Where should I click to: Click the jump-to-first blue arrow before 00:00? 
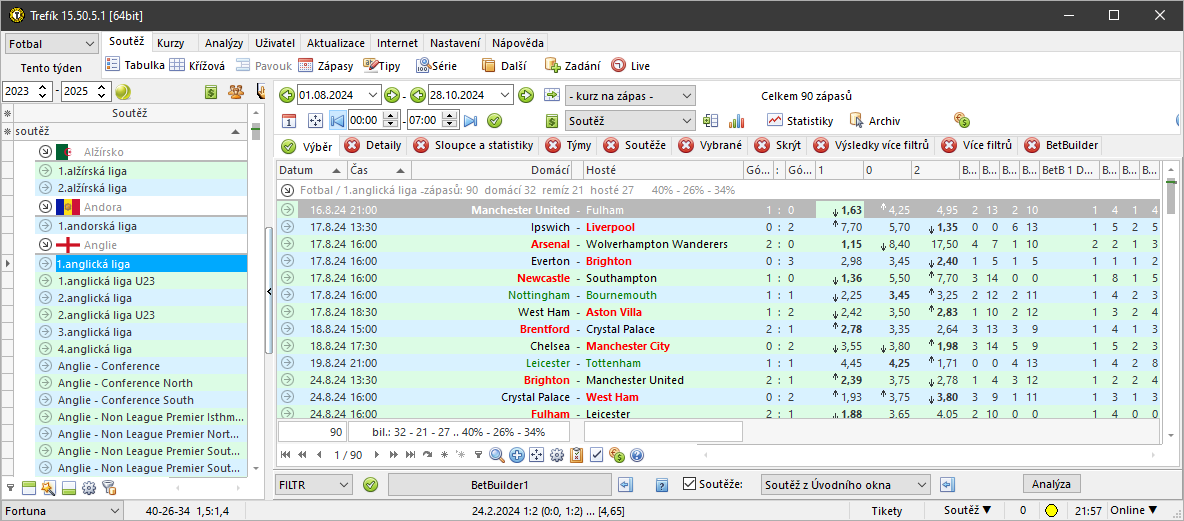[x=338, y=120]
